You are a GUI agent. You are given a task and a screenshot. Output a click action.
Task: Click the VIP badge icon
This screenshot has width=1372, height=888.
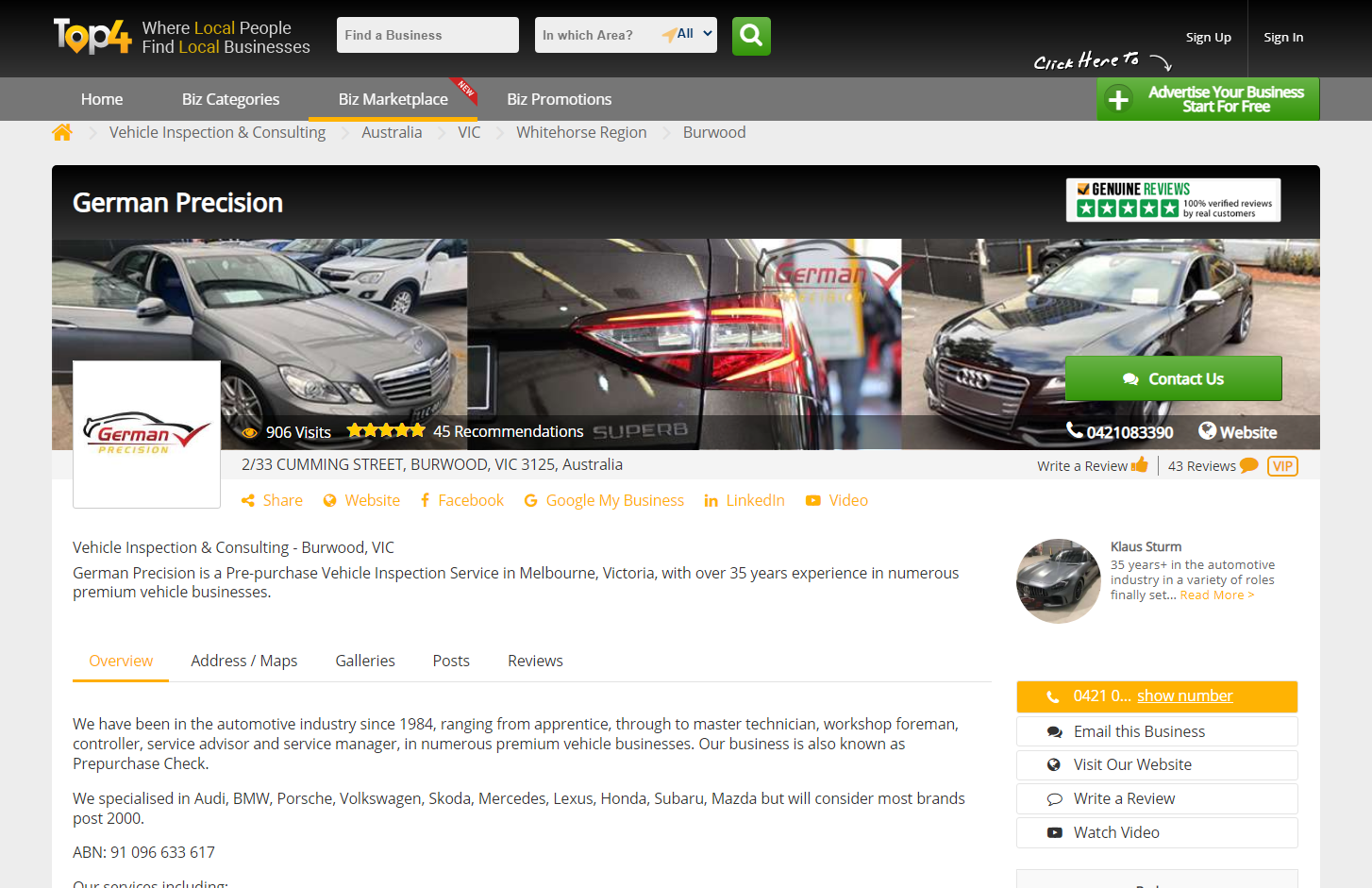1282,466
